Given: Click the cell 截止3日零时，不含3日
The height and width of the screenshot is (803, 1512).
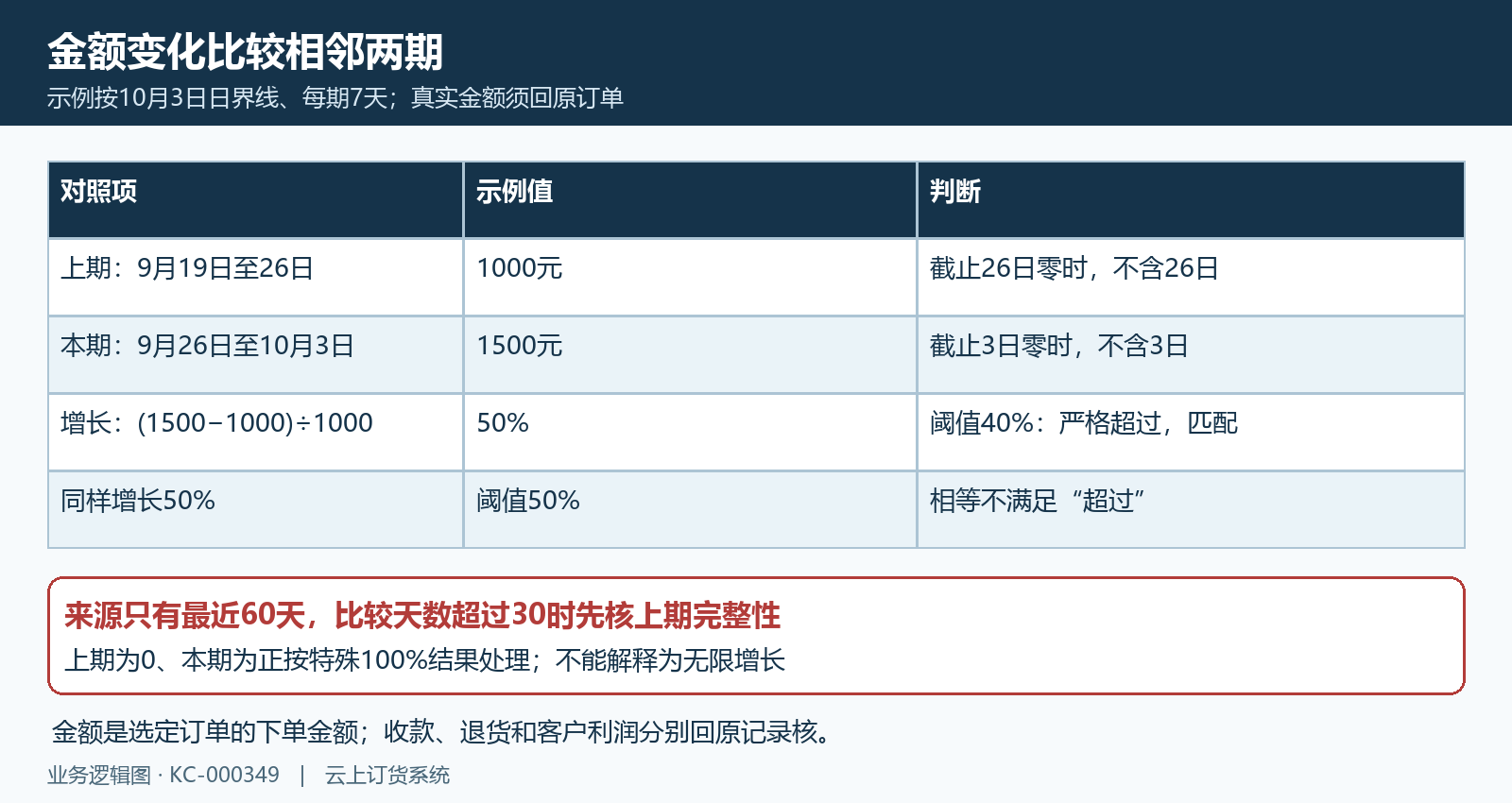Looking at the screenshot, I should (x=1191, y=355).
